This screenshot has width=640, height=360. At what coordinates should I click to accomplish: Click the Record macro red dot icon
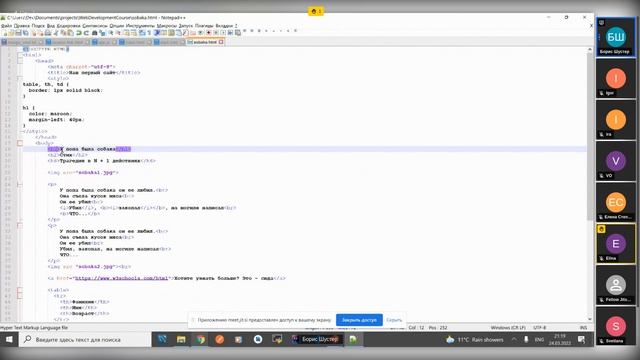209,33
